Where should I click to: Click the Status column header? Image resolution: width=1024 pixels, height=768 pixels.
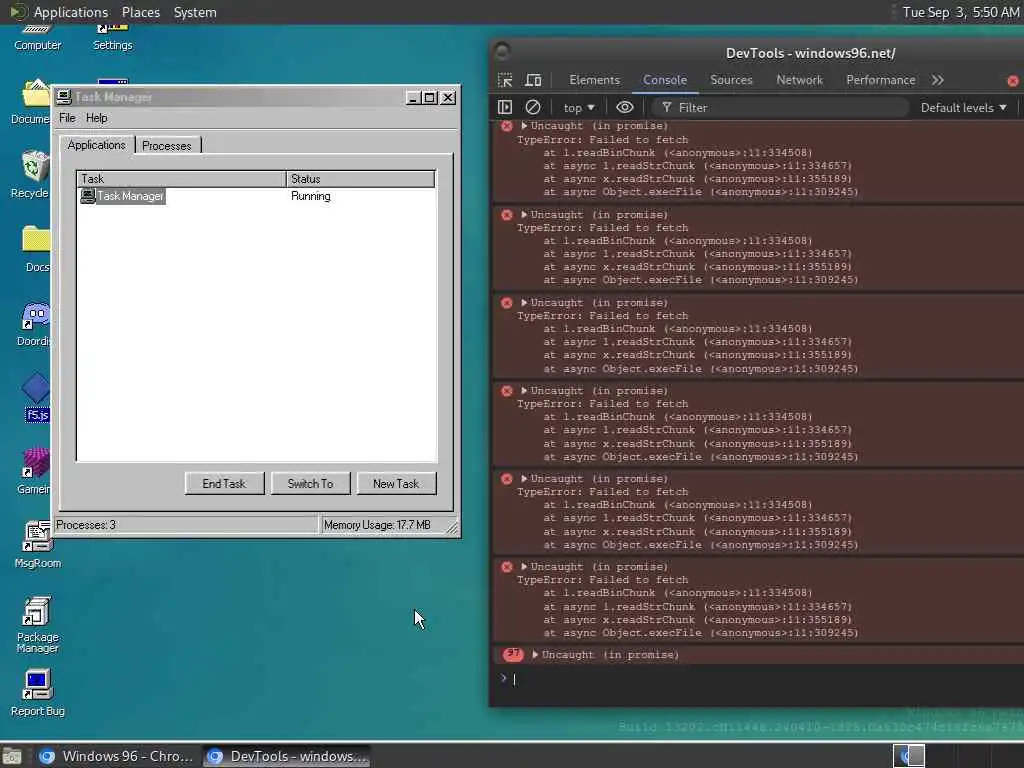point(360,179)
